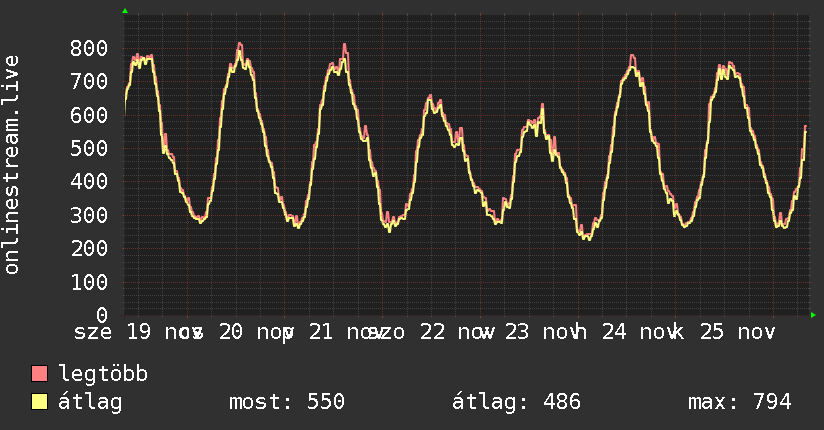Viewport: 824px width, 430px height.
Task: Click the yellow átlag legend swatch
Action: pos(40,402)
